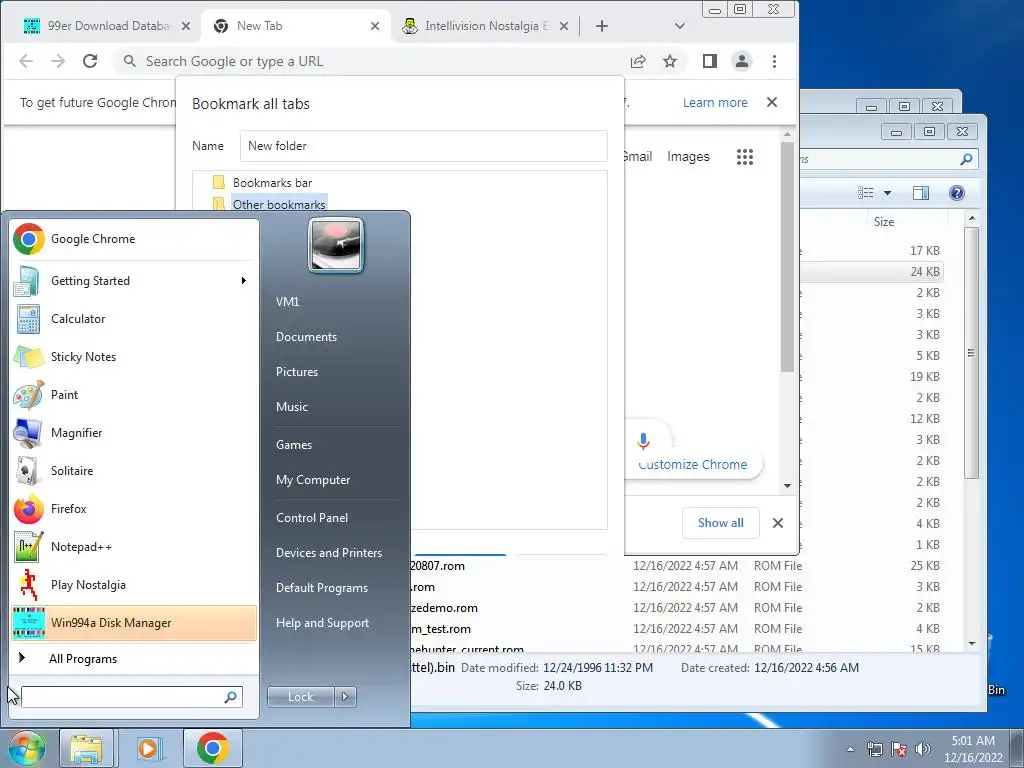This screenshot has height=768, width=1024.
Task: Open Music from Start menu
Action: tap(291, 407)
